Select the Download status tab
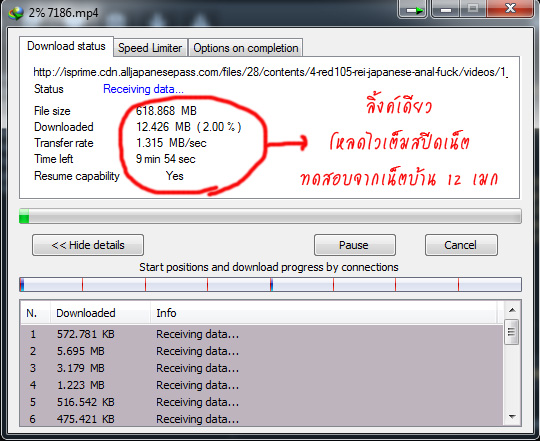Screen dimensions: 540x441 [x=66, y=46]
